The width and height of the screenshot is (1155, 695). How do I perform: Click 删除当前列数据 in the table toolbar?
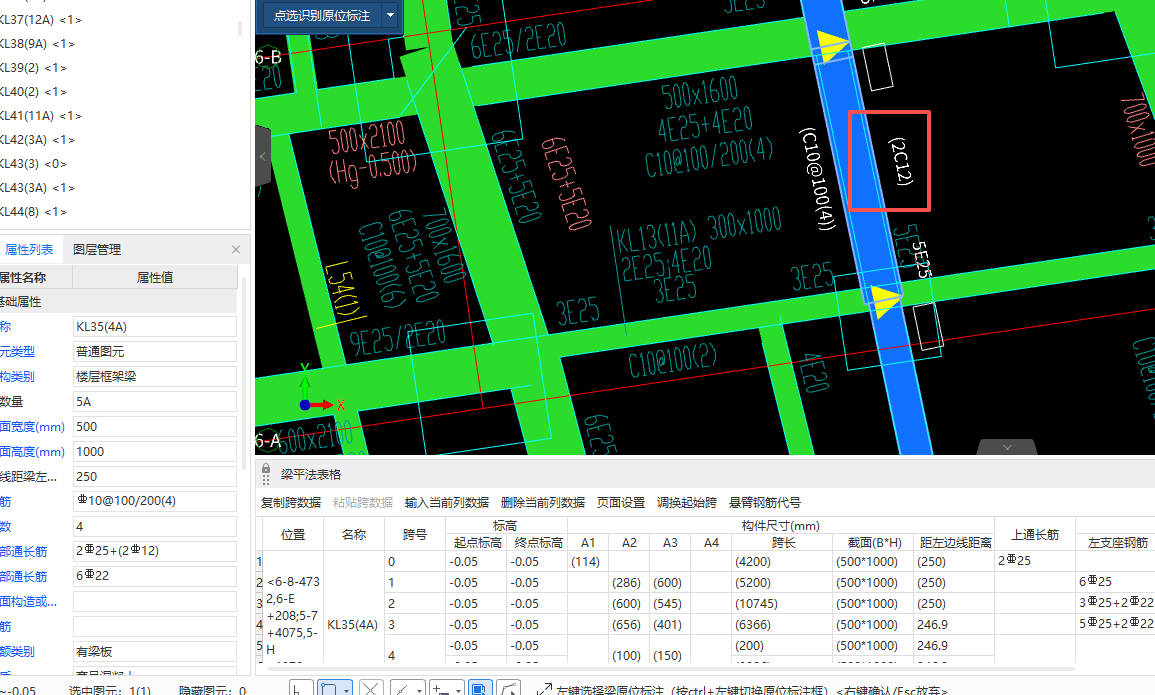pos(543,502)
